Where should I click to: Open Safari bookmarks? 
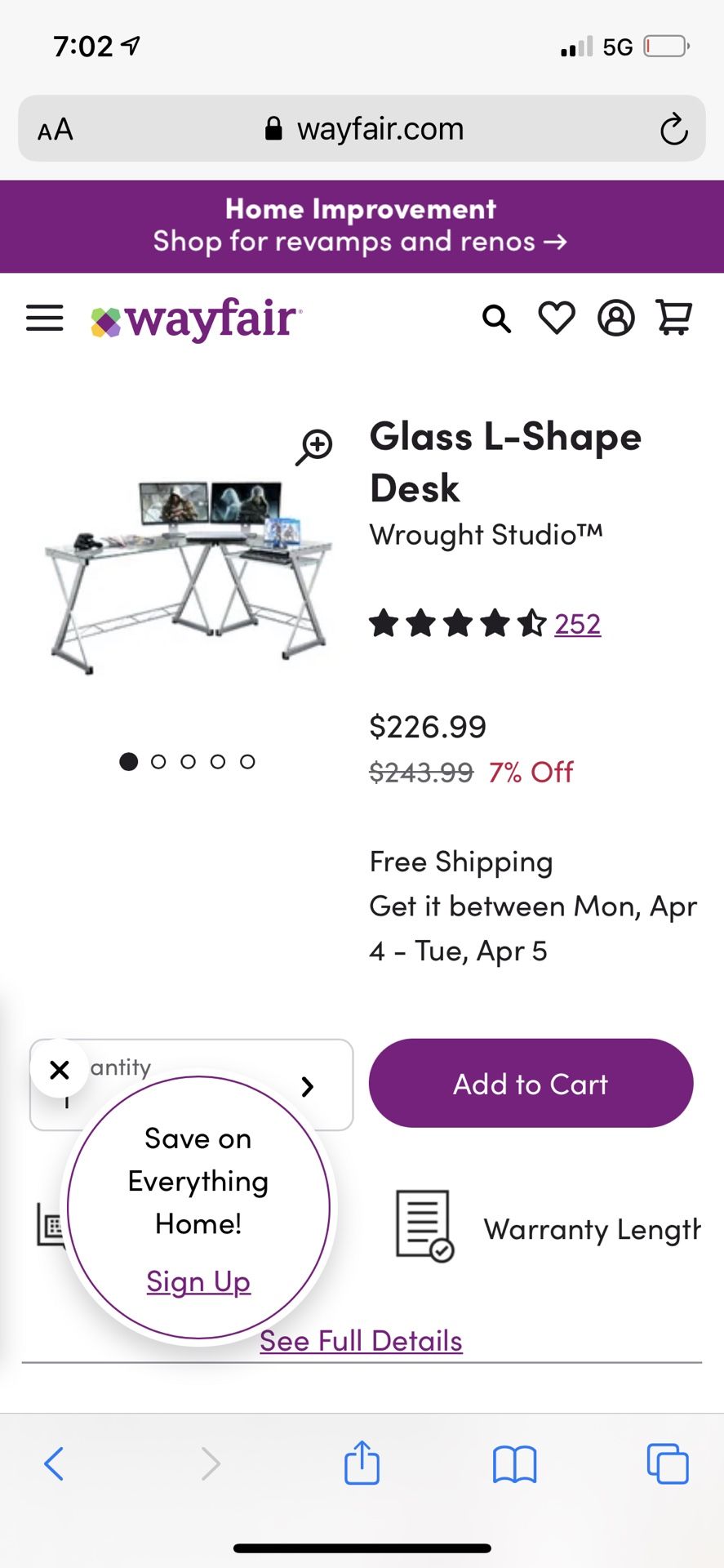[514, 1463]
